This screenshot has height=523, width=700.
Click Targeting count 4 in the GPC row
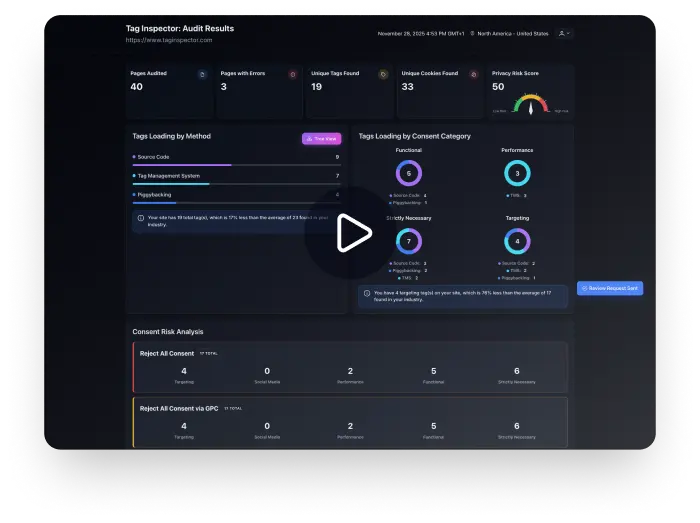point(184,427)
